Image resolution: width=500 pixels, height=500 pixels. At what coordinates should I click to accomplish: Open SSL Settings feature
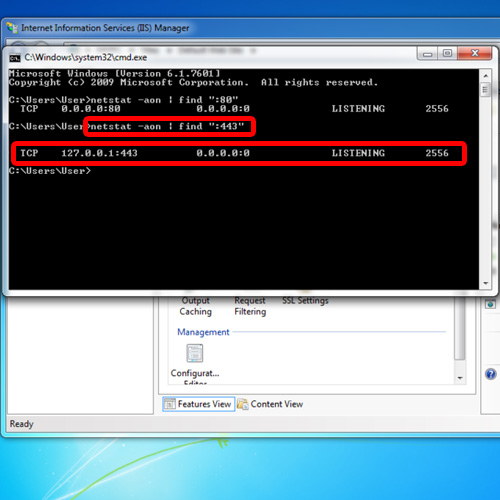coord(305,301)
